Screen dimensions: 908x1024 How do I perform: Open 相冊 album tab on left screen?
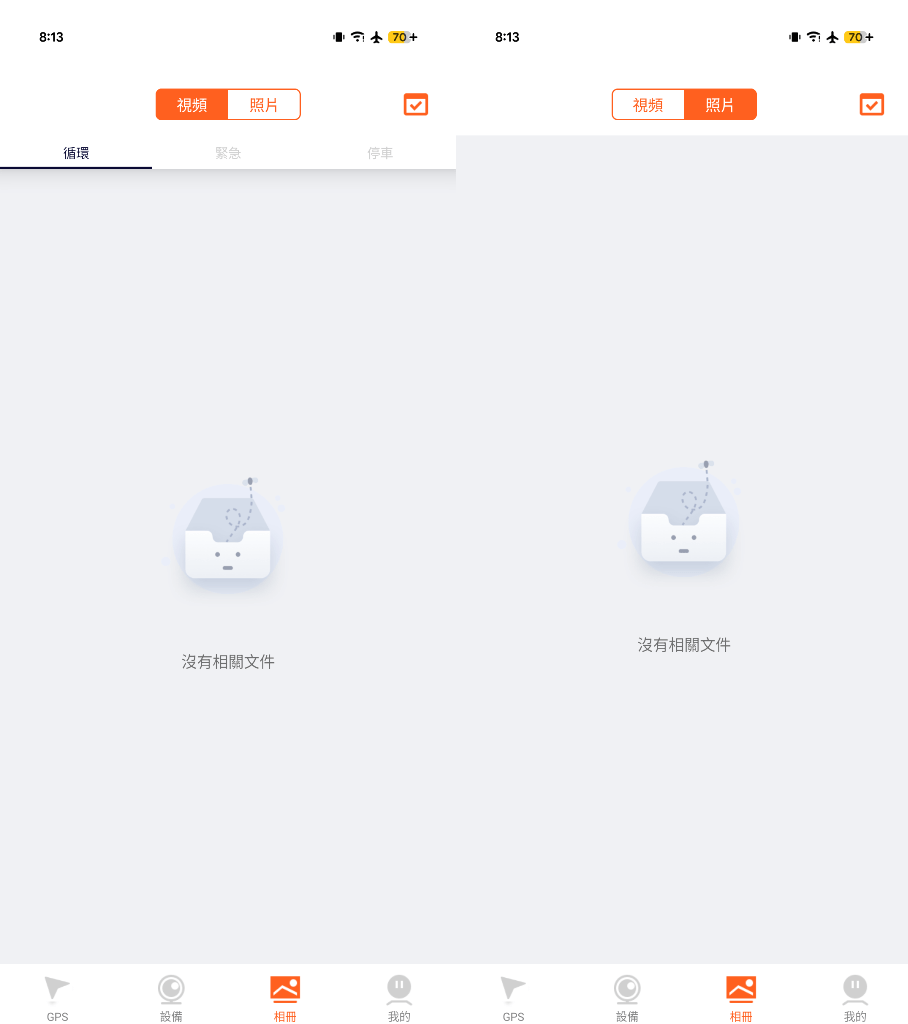pos(285,998)
